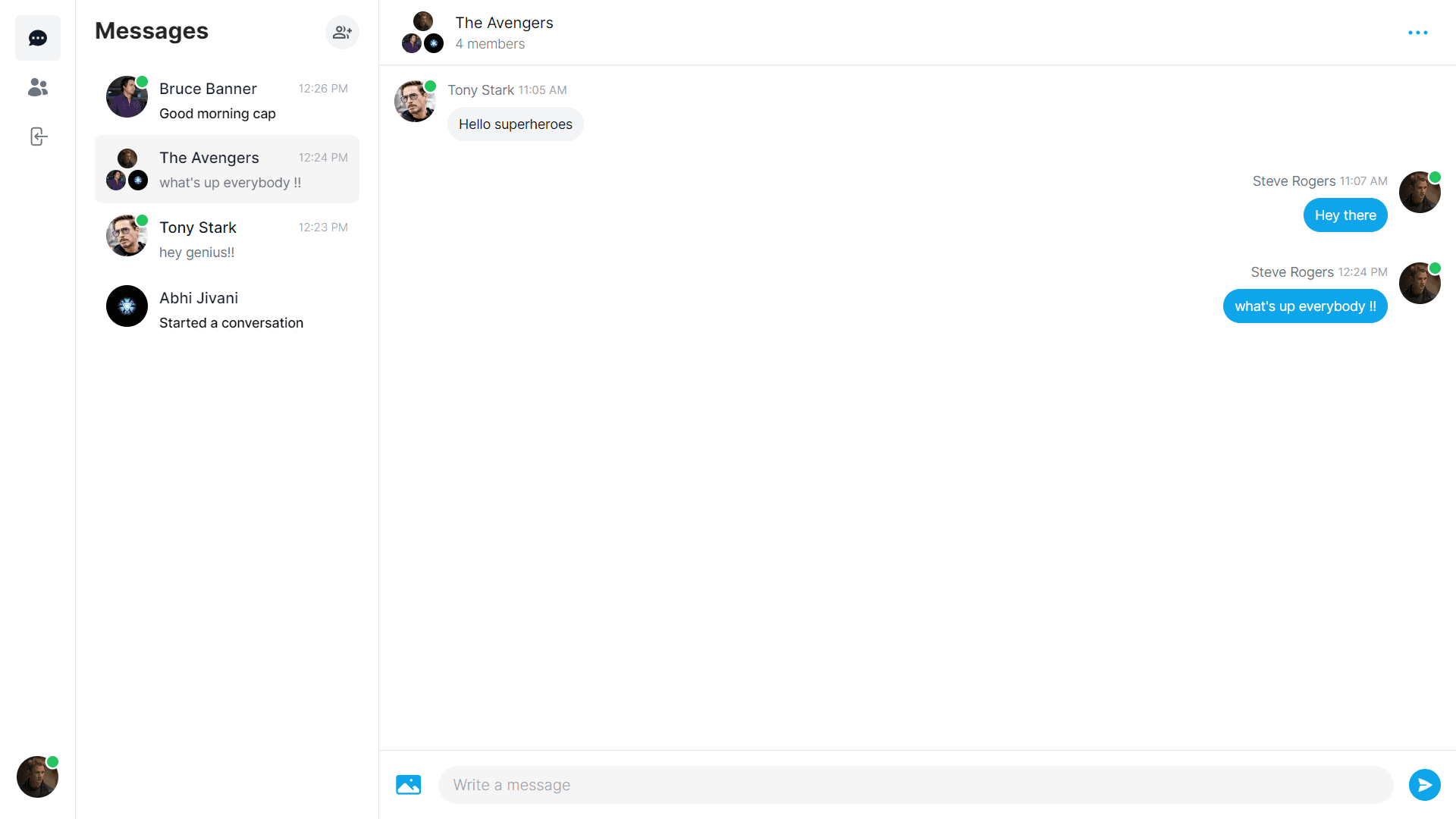This screenshot has width=1456, height=819.
Task: Click the Hey there message bubble
Action: tap(1345, 215)
